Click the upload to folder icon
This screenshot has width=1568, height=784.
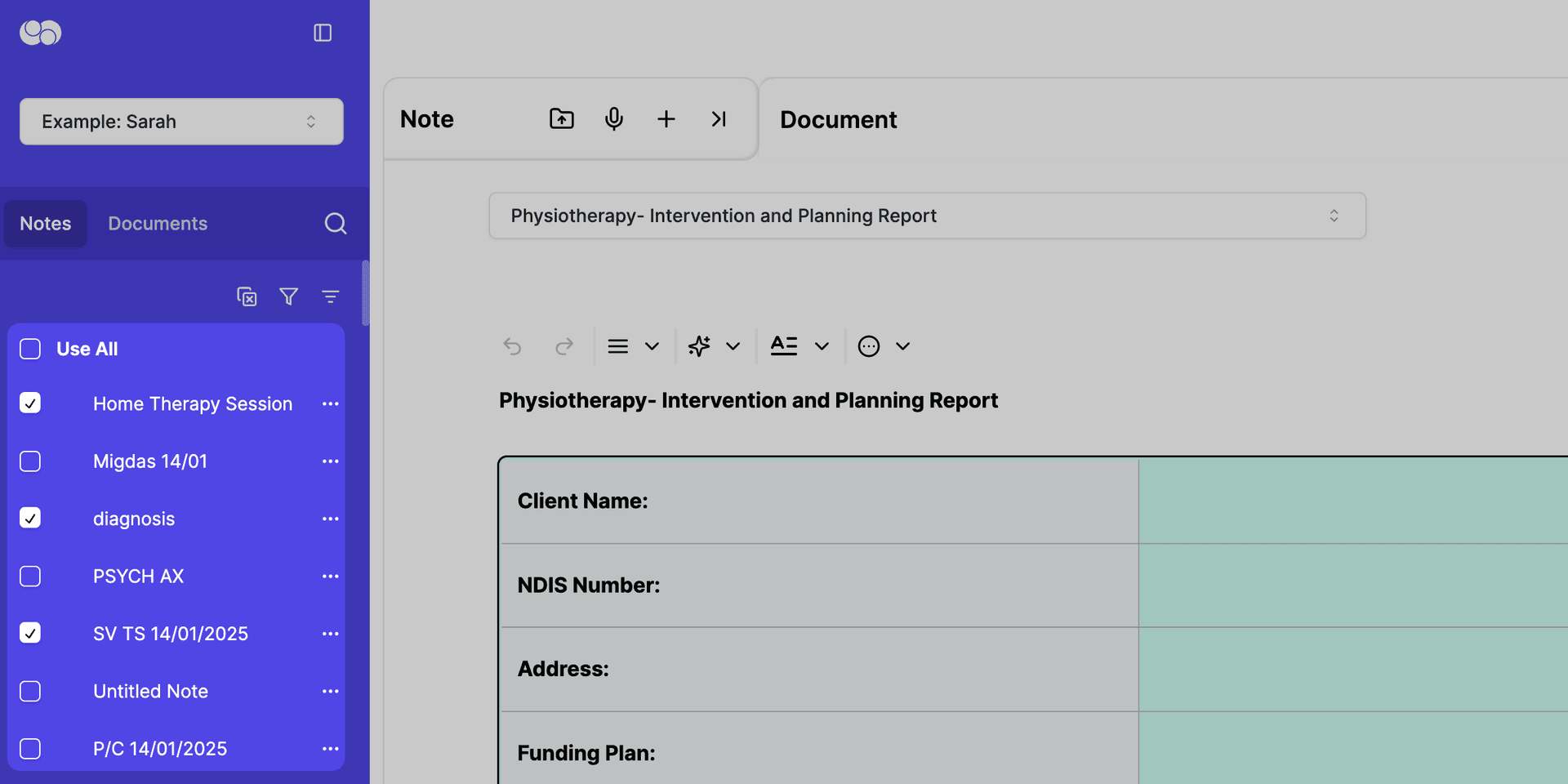click(562, 118)
